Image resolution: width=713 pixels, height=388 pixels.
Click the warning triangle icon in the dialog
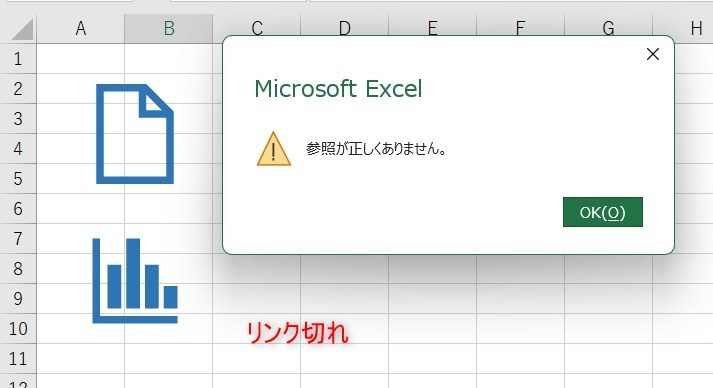pos(274,149)
